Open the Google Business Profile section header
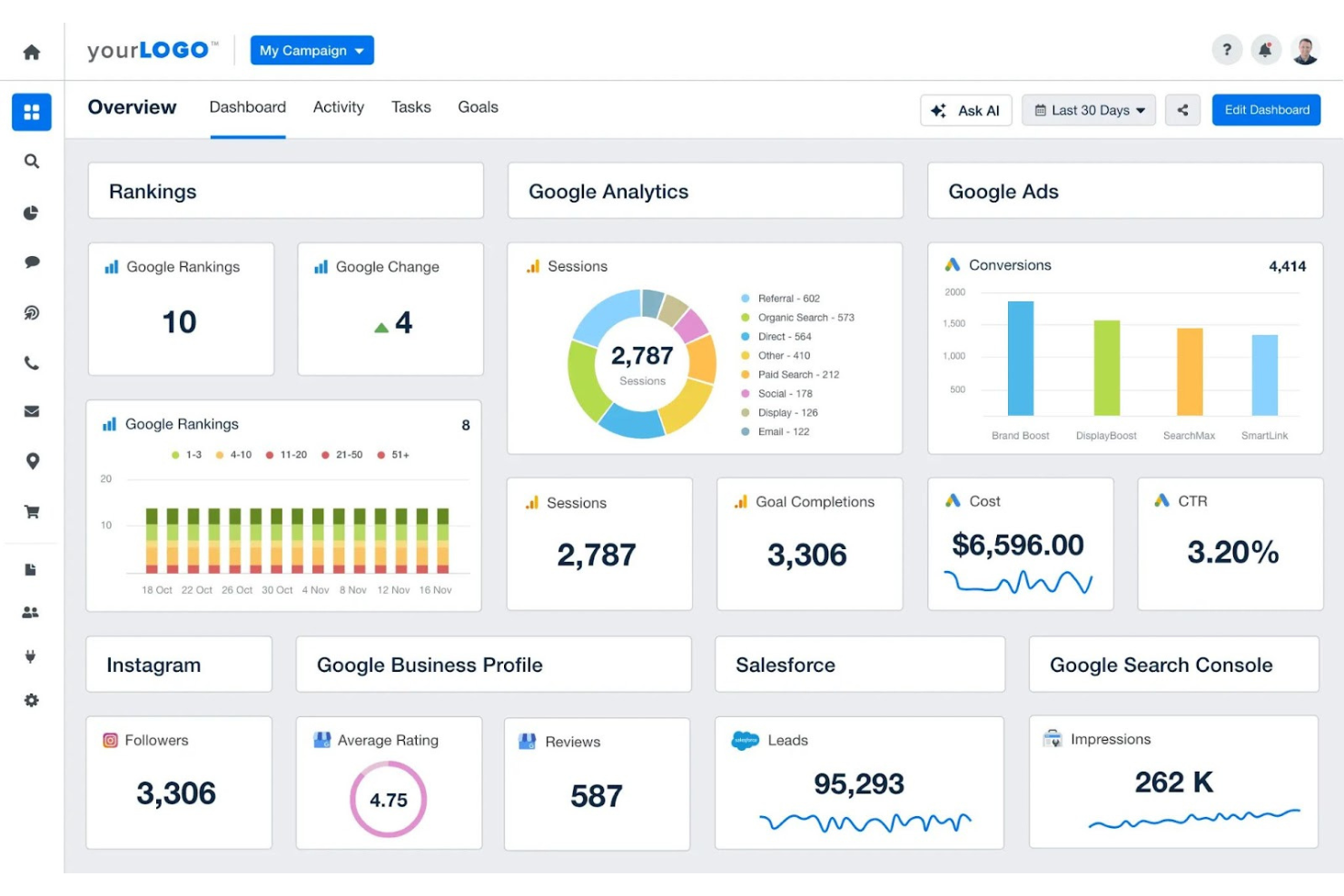The height and width of the screenshot is (896, 1344). 494,665
